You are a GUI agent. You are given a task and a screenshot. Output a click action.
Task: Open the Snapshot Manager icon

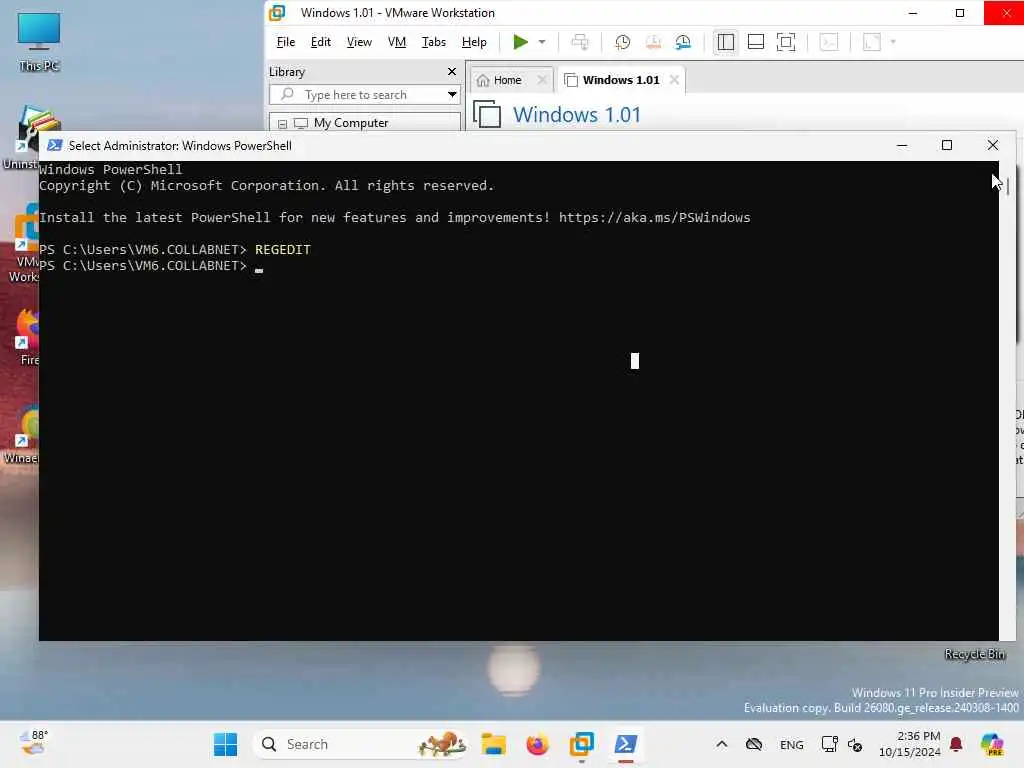[683, 42]
